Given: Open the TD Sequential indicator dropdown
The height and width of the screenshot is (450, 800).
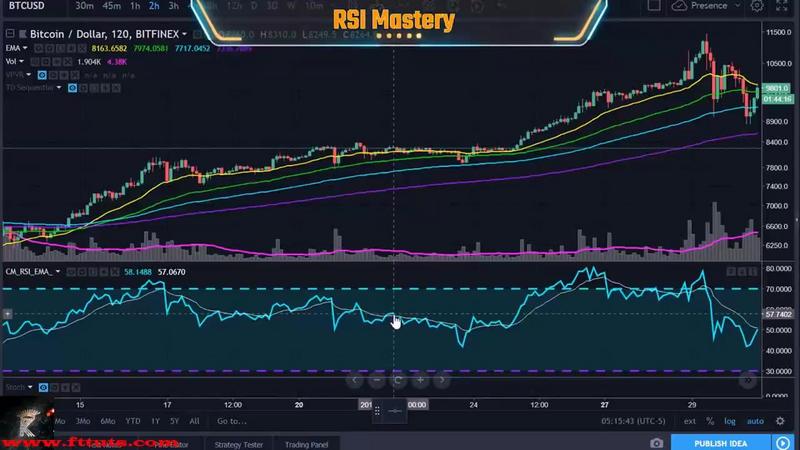Looking at the screenshot, I should (x=59, y=88).
